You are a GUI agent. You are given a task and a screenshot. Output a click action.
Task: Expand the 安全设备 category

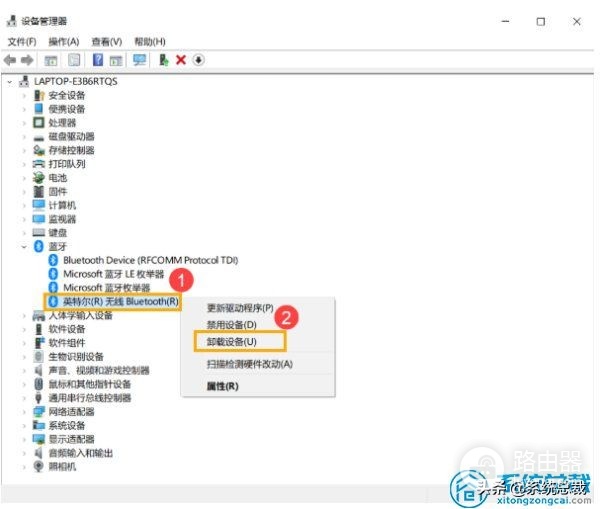[24, 96]
